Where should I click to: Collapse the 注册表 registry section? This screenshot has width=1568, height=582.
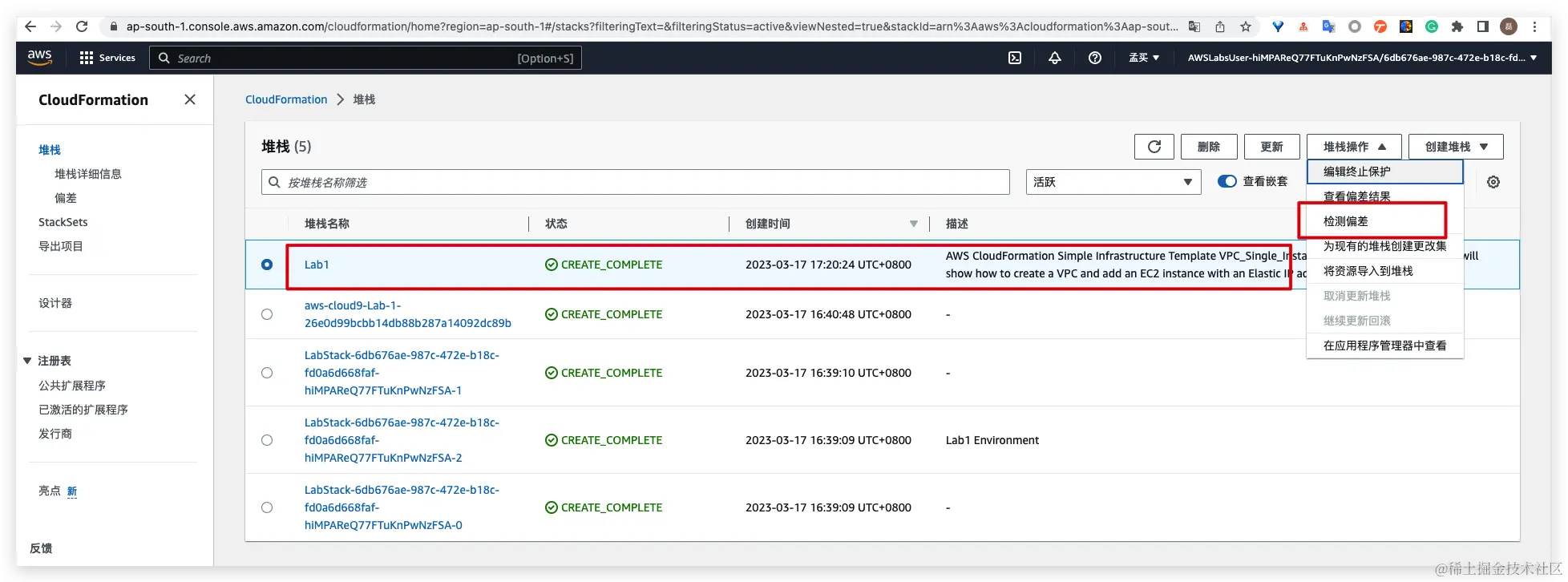click(27, 361)
